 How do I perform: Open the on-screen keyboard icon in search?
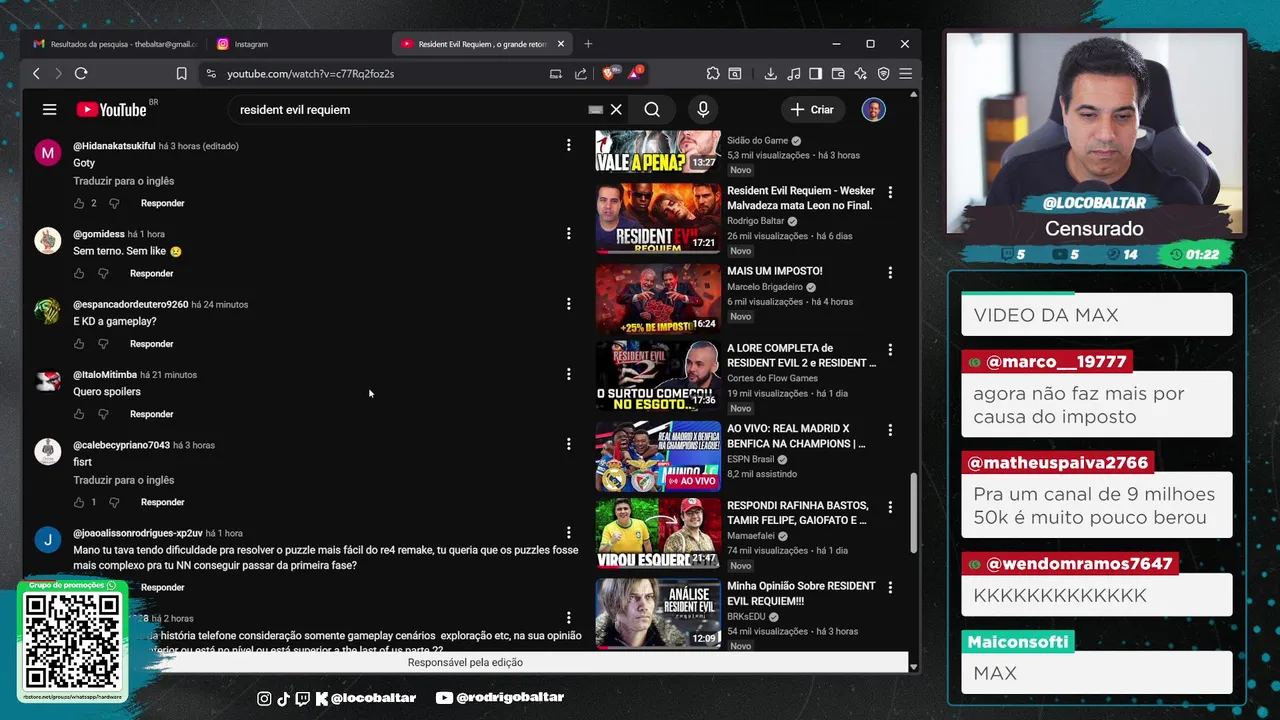(x=595, y=109)
